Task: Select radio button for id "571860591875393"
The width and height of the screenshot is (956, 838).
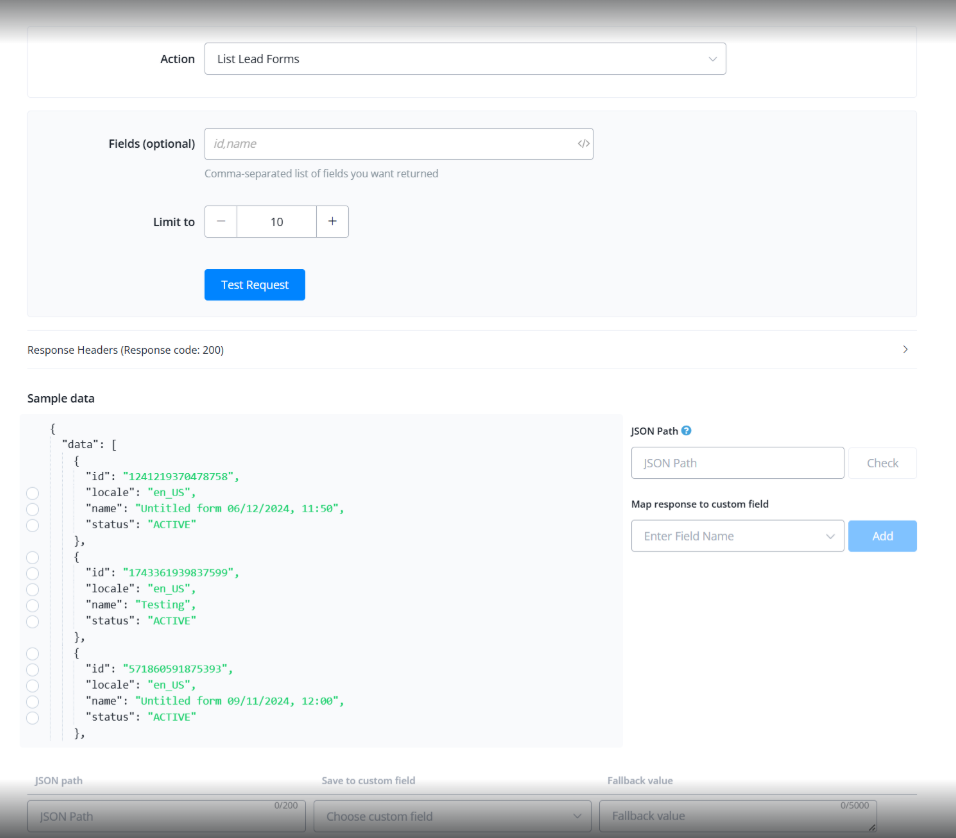Action: coord(33,669)
